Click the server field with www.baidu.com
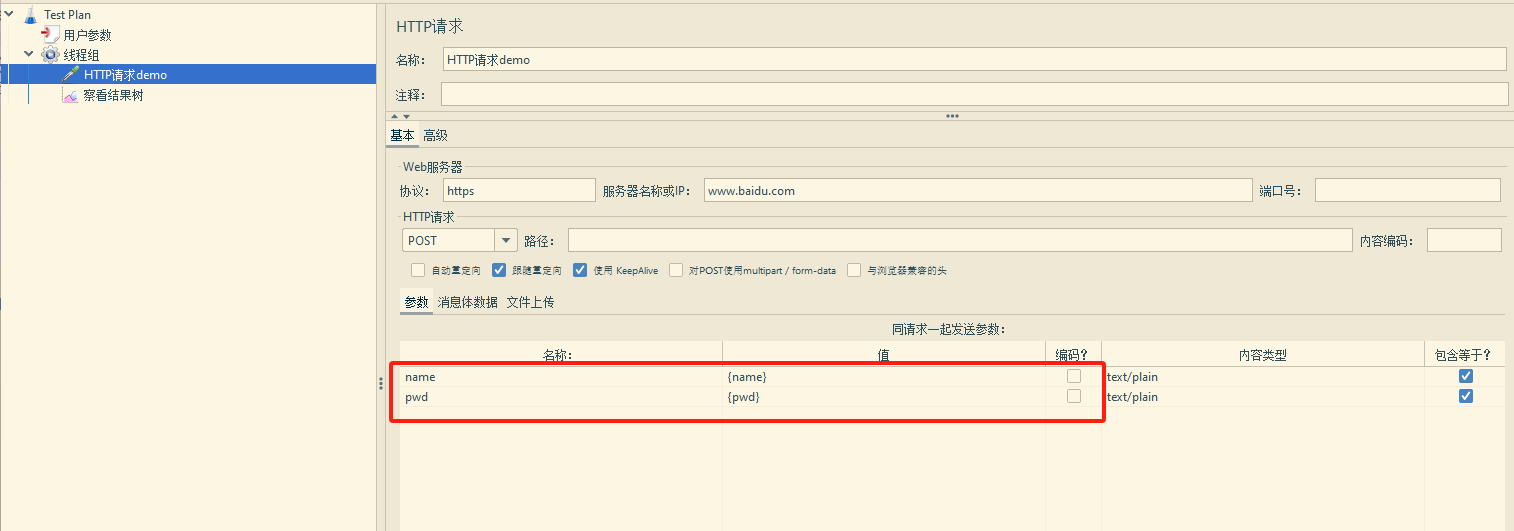The width and height of the screenshot is (1514, 531). click(978, 190)
